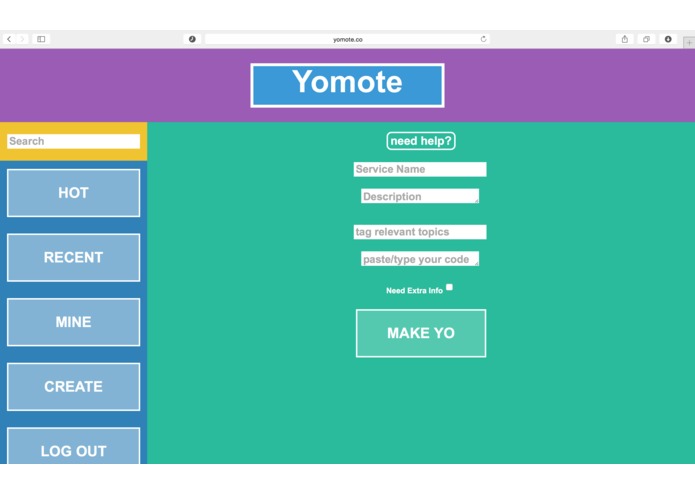The image size is (695, 494).
Task: Focus the Service Name field
Action: click(x=420, y=169)
